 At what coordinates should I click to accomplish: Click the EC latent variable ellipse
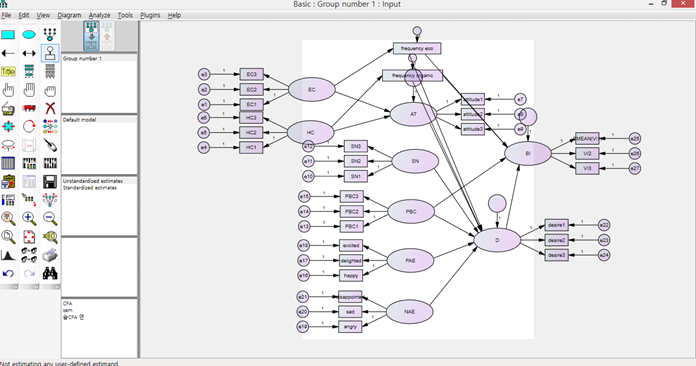(x=312, y=90)
